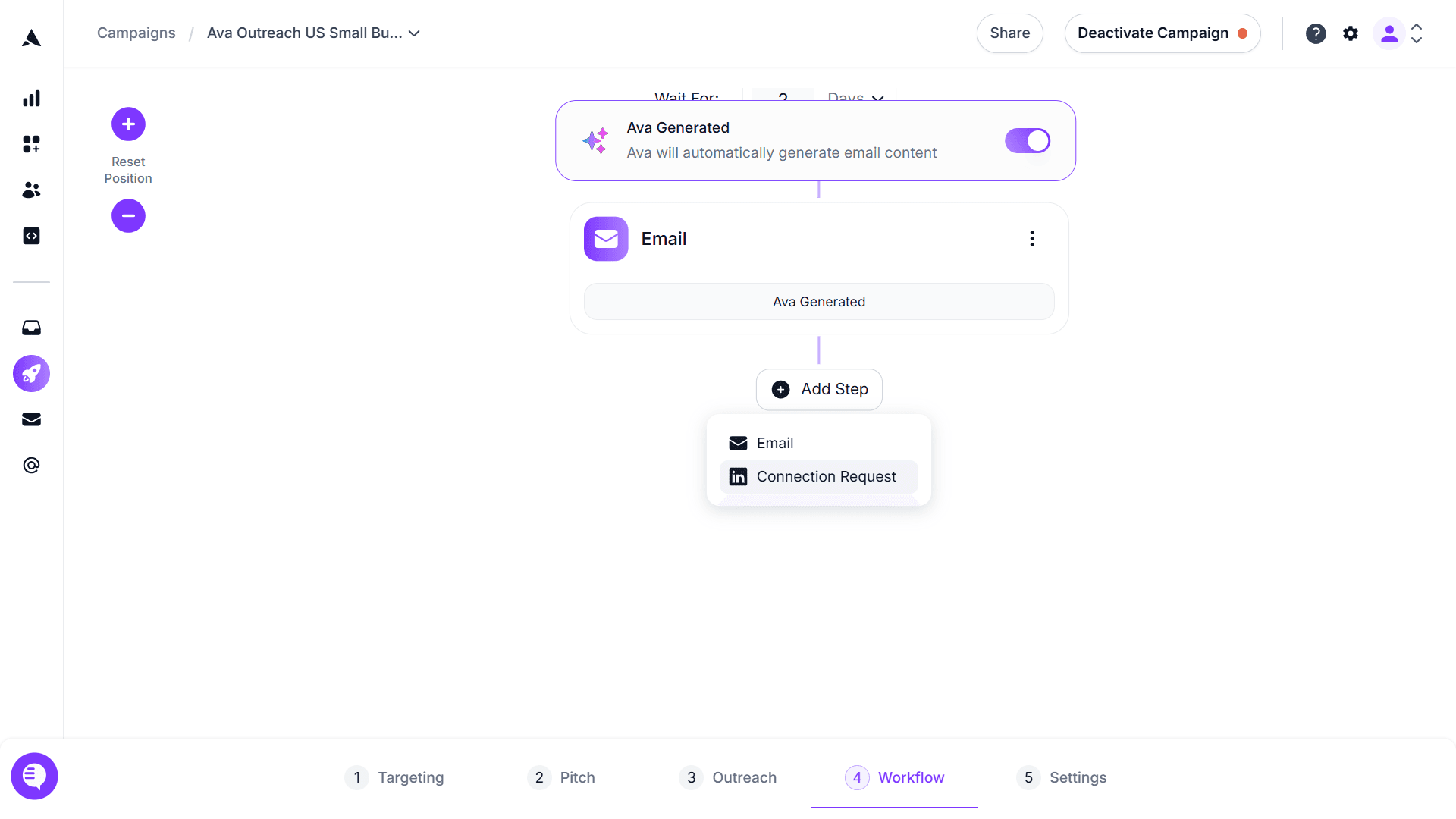Open the user account switcher
Viewport: 1456px width, 819px height.
[x=1400, y=33]
